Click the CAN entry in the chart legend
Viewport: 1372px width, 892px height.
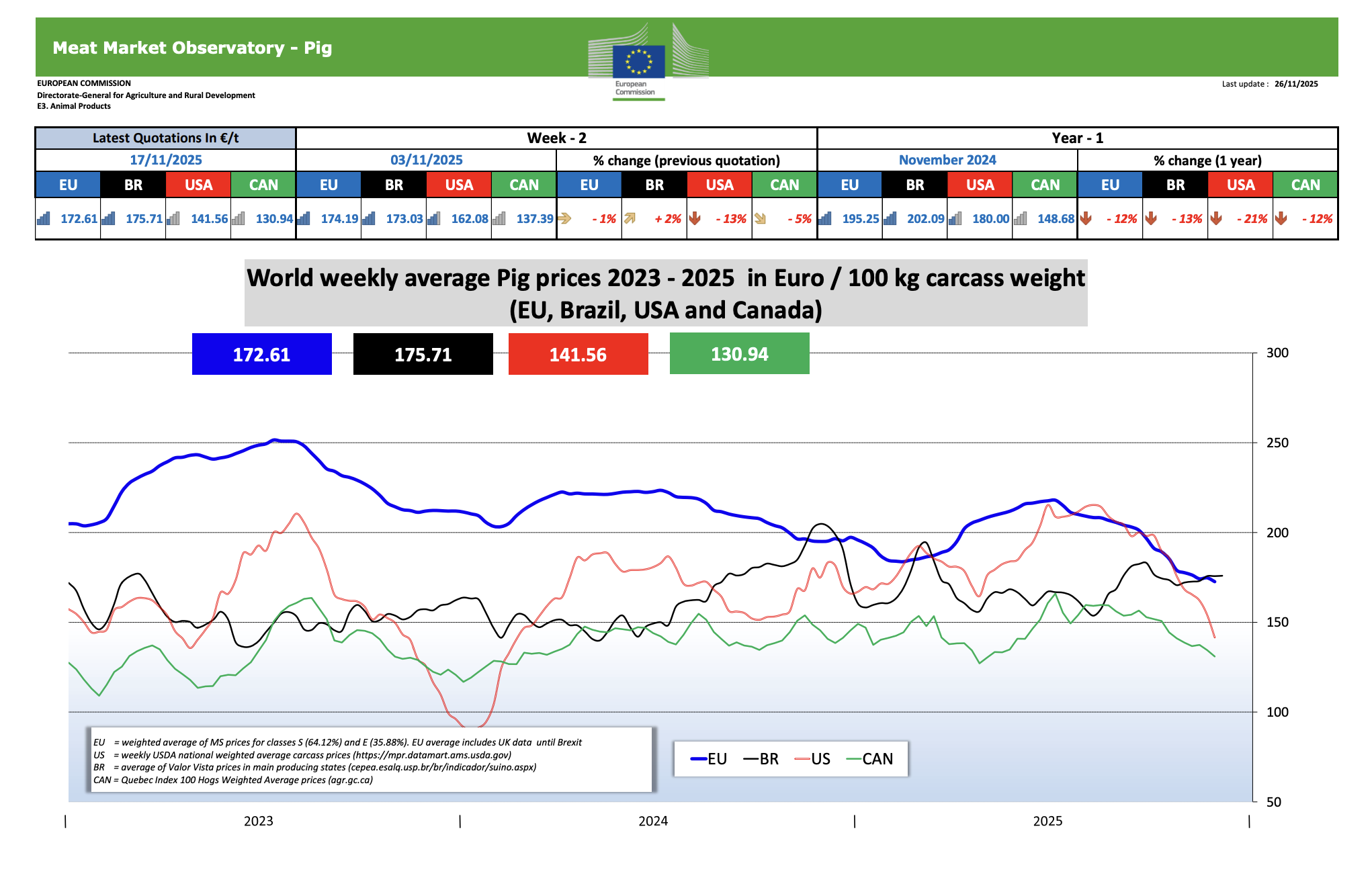tap(869, 759)
